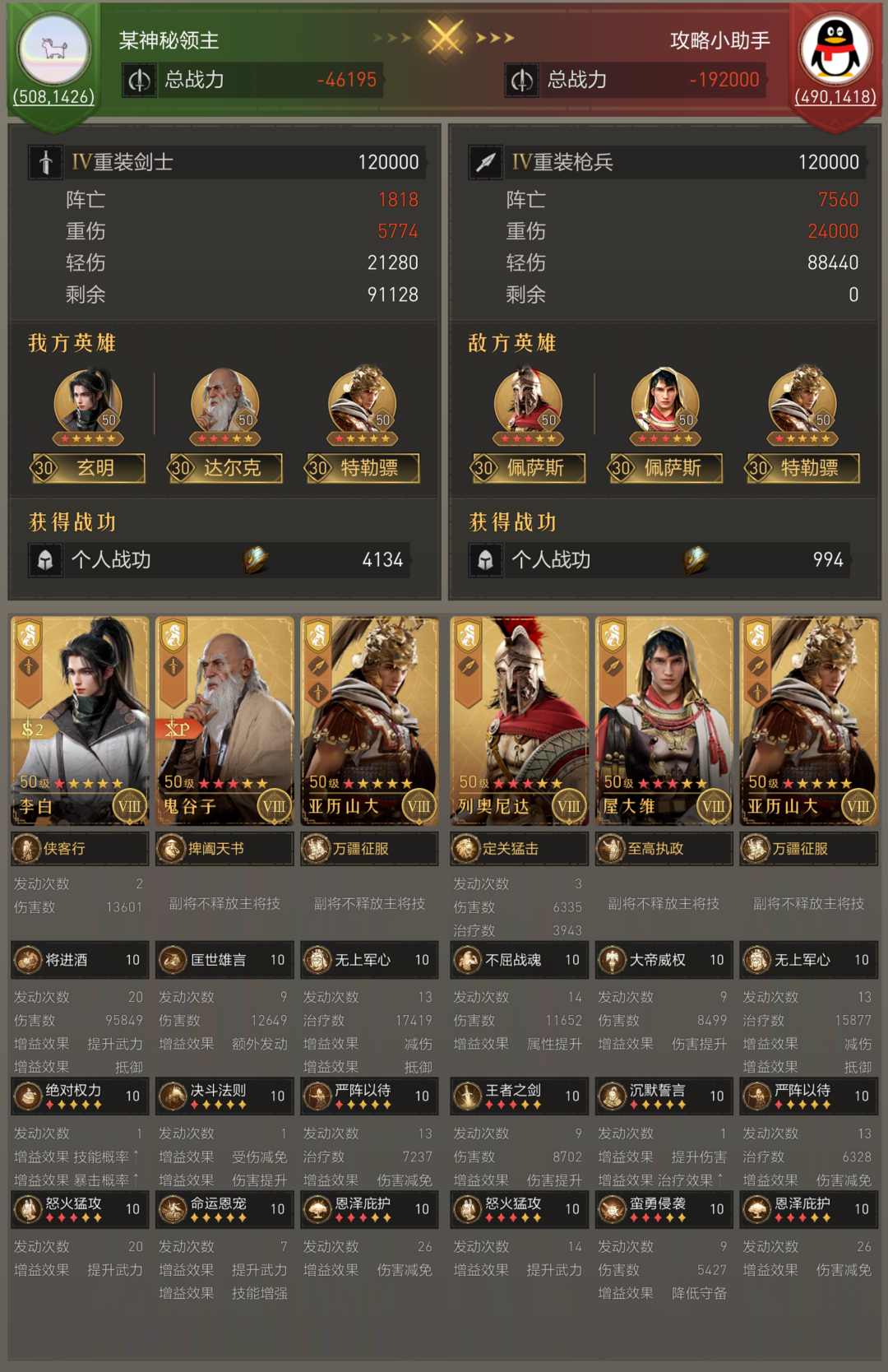This screenshot has height=1372, width=888.
Task: Open 李白 hero card
Action: [x=80, y=721]
